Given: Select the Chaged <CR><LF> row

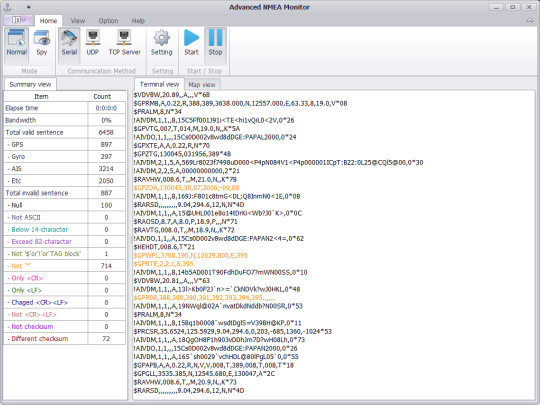Looking at the screenshot, I should coord(64,302).
